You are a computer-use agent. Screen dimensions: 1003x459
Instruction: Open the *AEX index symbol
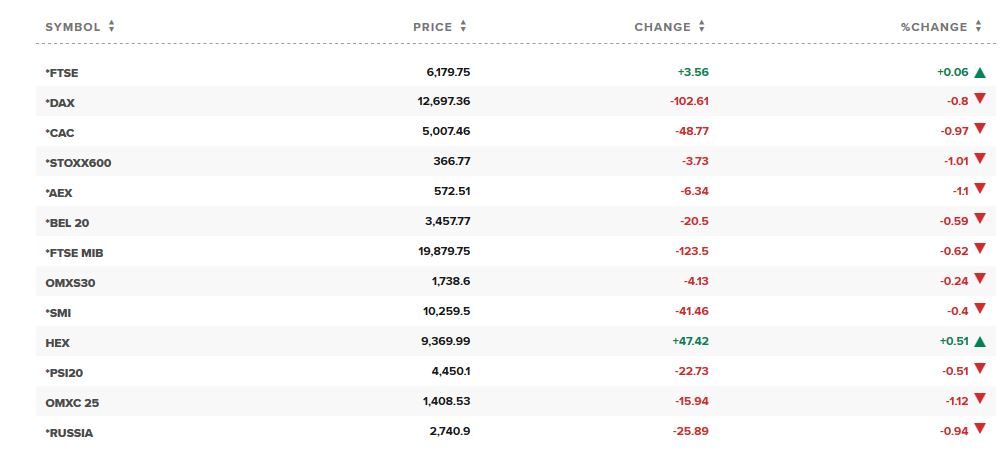point(59,193)
